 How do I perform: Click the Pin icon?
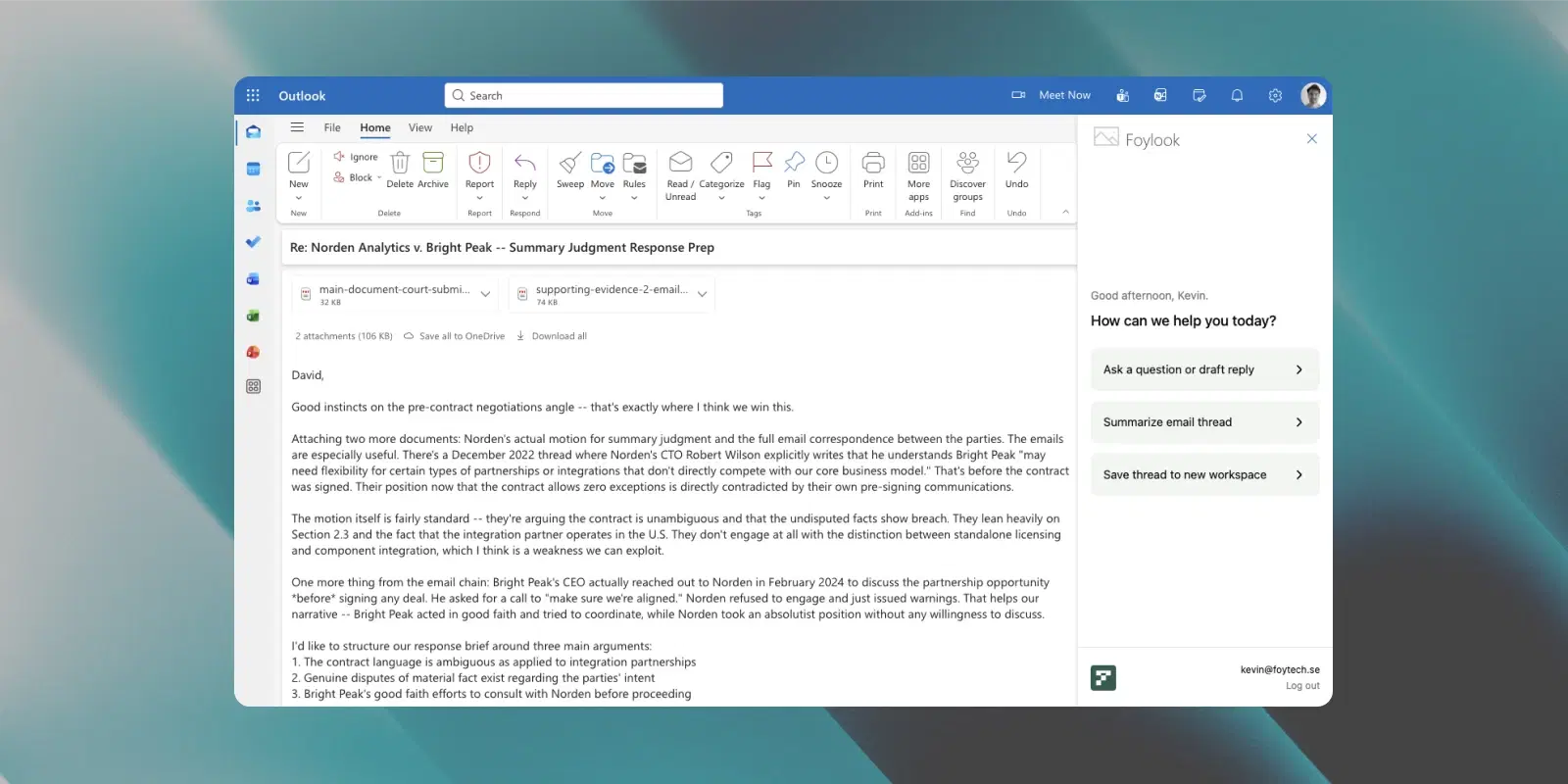click(794, 162)
